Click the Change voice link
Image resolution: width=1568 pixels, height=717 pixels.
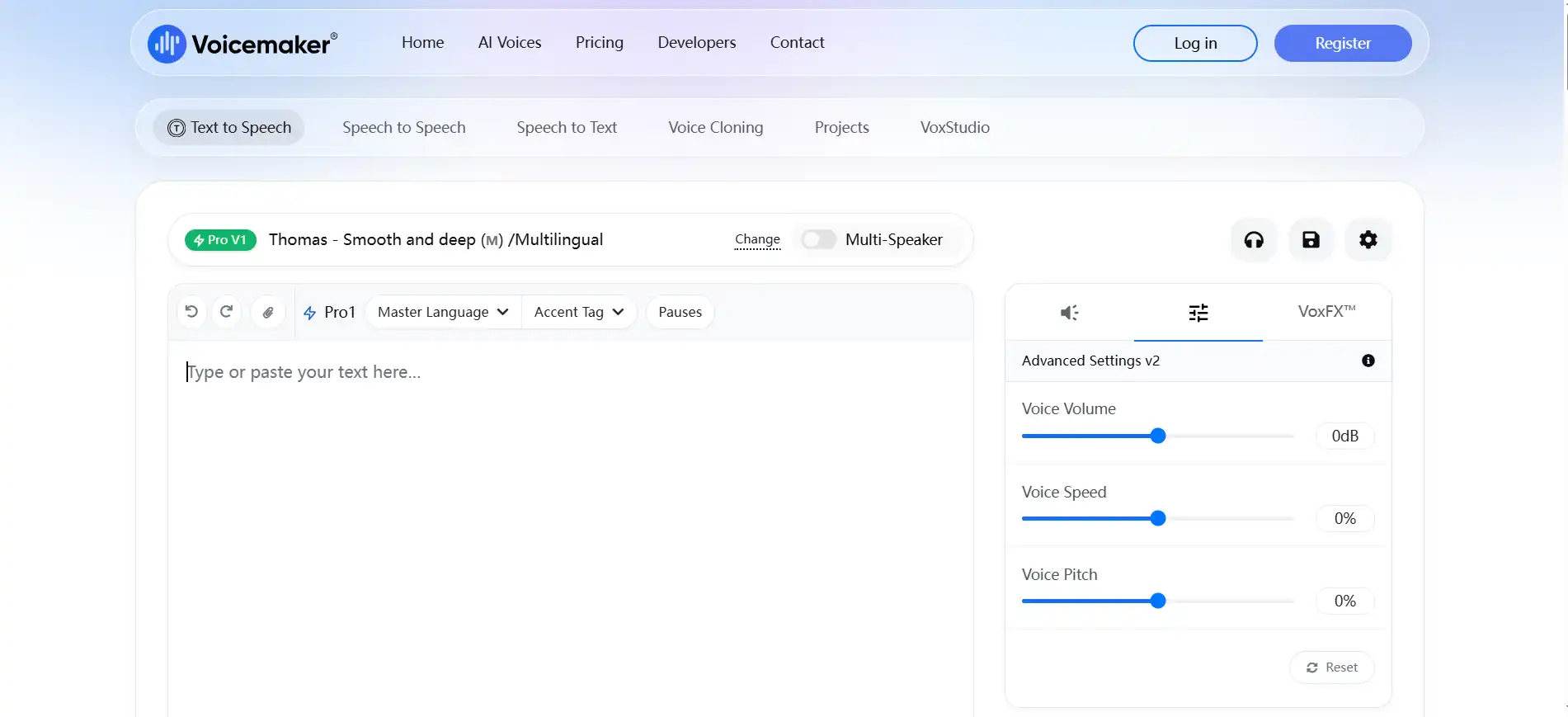(757, 239)
